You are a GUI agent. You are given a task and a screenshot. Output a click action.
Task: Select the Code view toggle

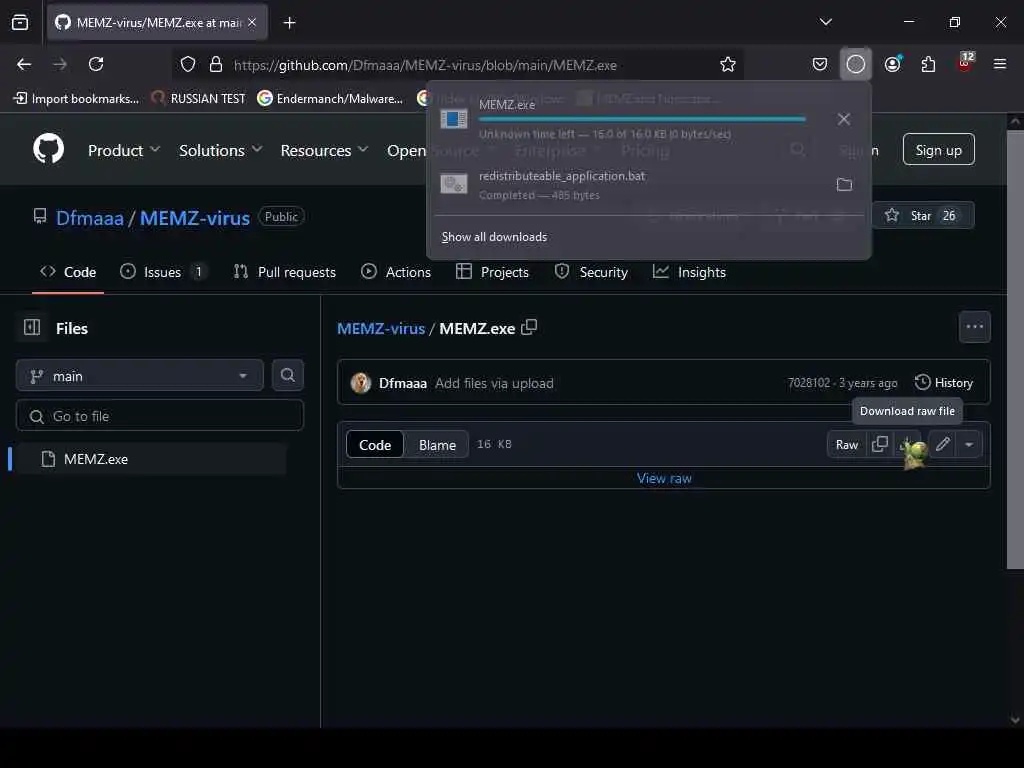[375, 445]
